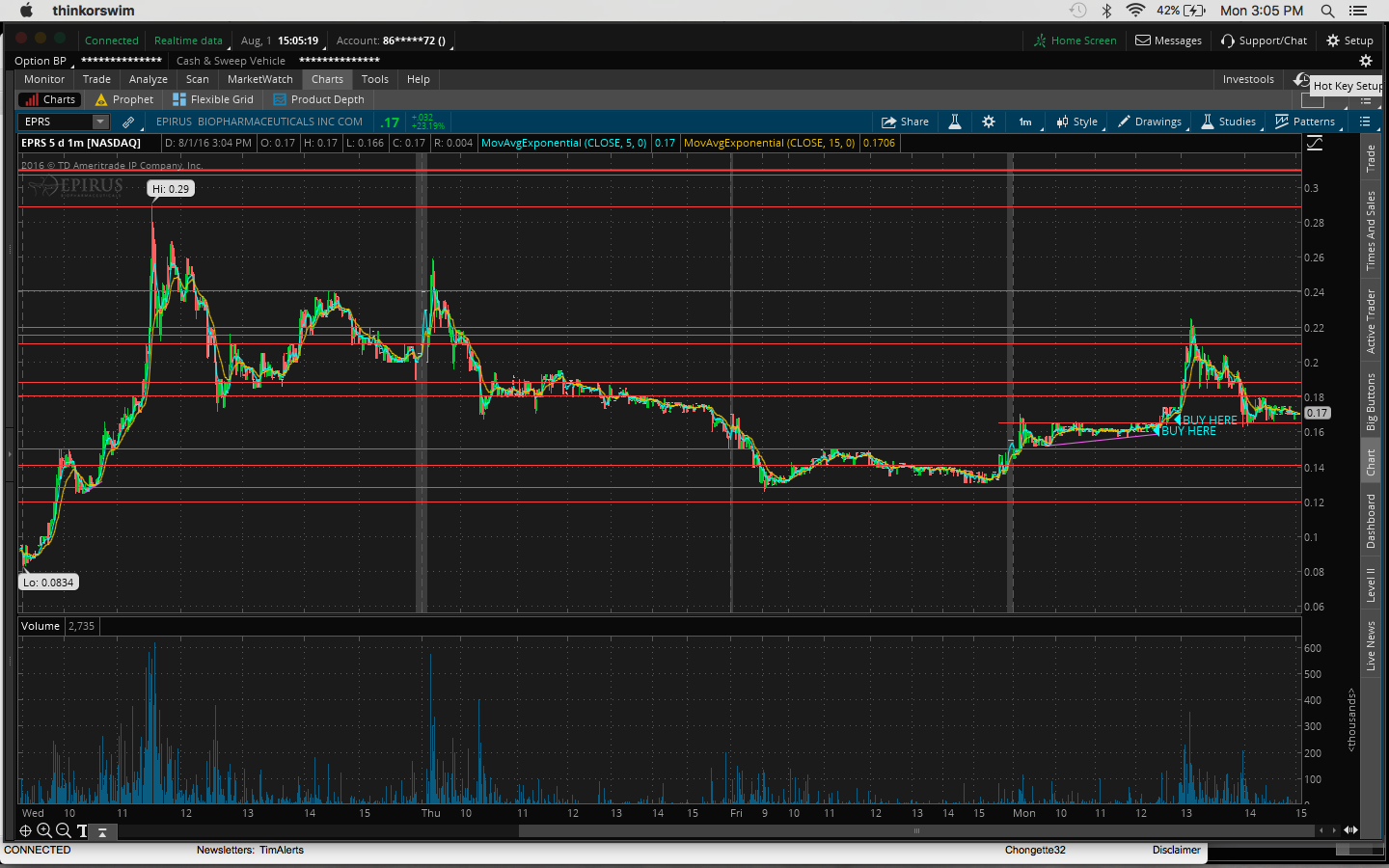The width and height of the screenshot is (1389, 868).
Task: Click the horizontal time-axis scrollbar
Action: tap(917, 830)
